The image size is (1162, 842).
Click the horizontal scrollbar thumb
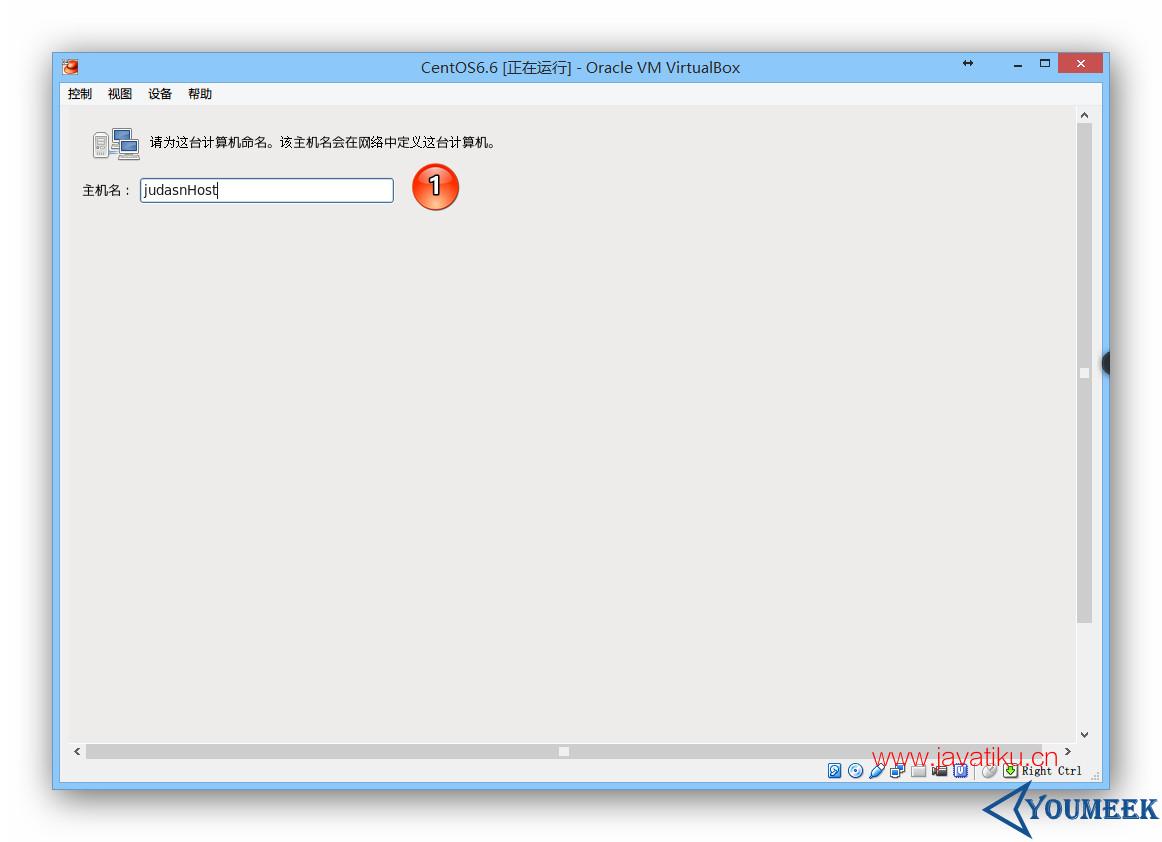[564, 752]
